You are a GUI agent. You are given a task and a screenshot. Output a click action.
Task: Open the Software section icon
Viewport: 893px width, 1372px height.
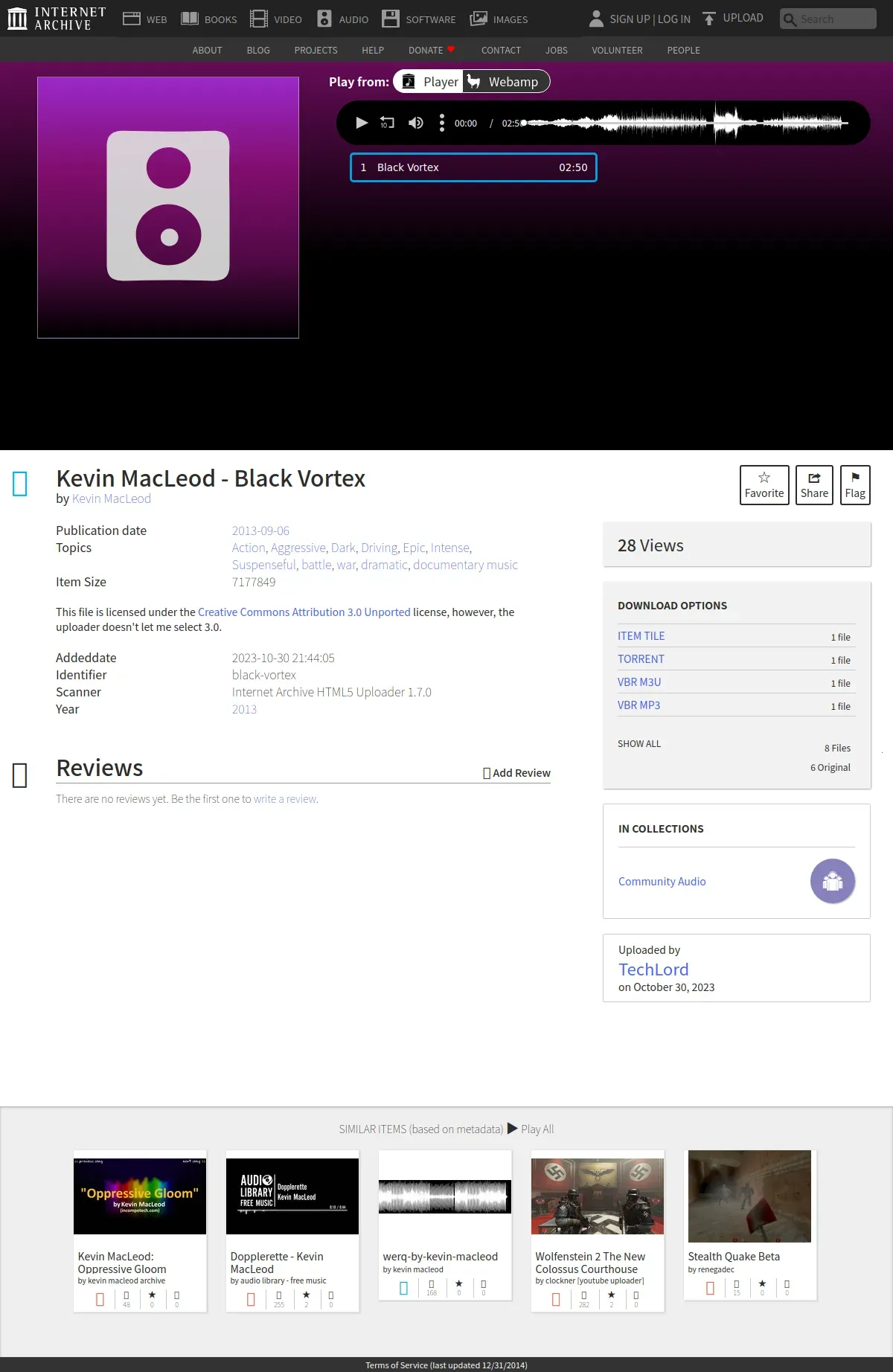[x=391, y=19]
